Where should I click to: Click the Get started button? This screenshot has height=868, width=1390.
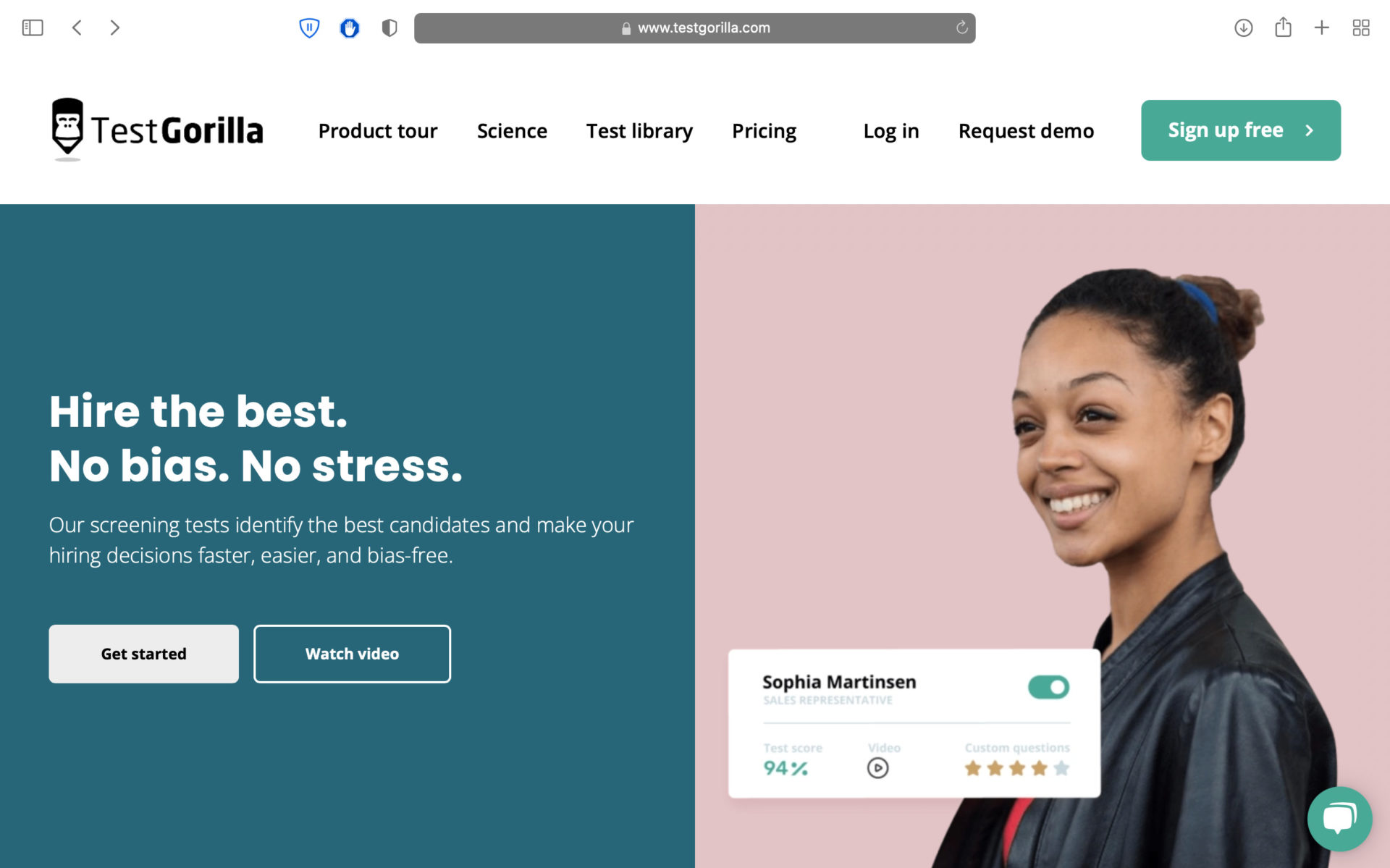(x=143, y=653)
